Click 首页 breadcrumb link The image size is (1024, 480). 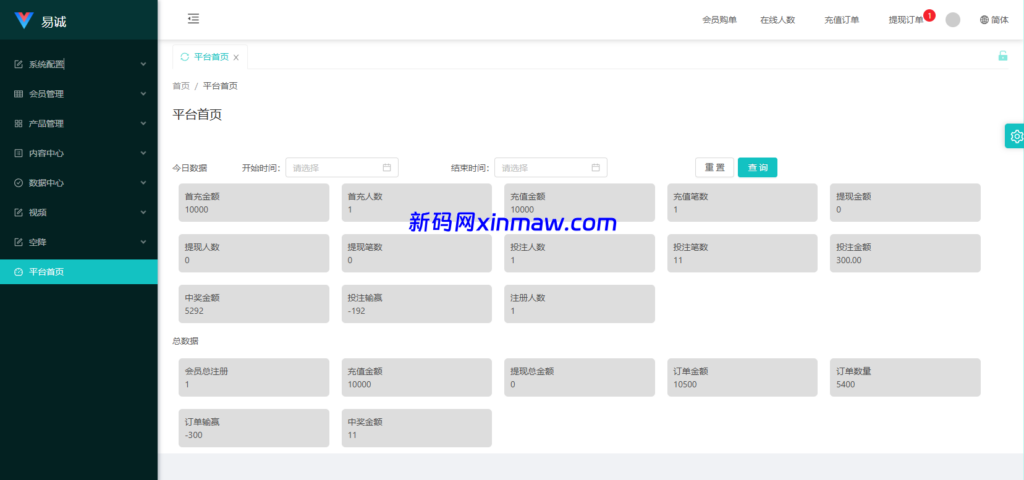click(x=181, y=86)
